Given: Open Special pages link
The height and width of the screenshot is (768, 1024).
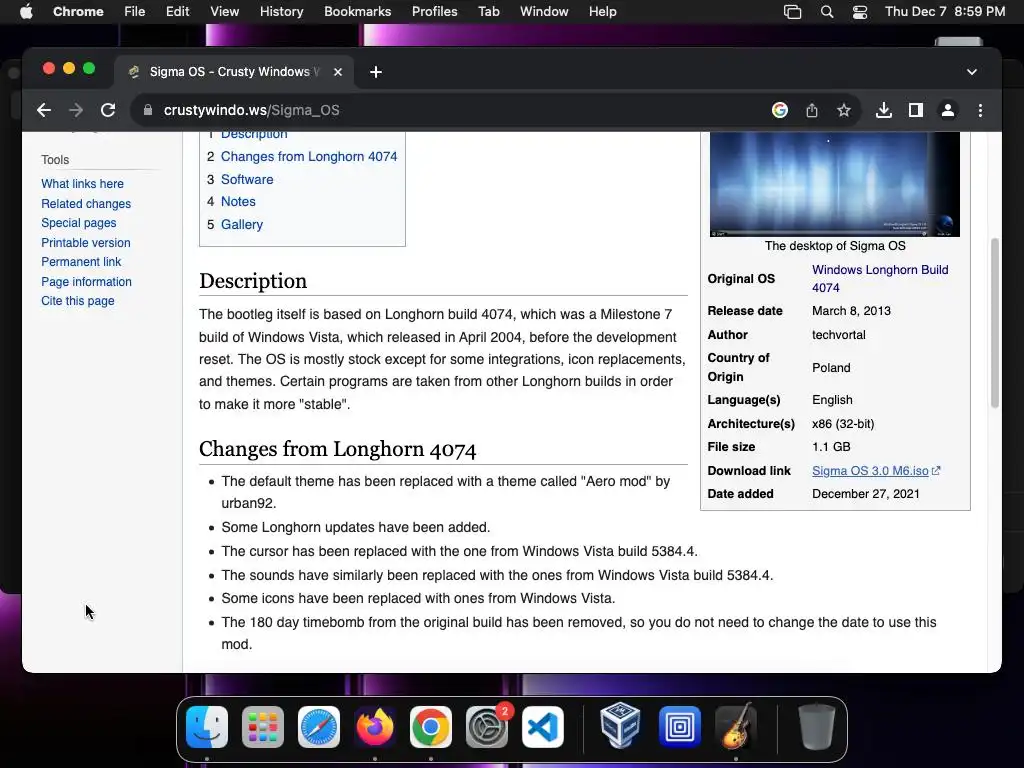Looking at the screenshot, I should [x=79, y=223].
